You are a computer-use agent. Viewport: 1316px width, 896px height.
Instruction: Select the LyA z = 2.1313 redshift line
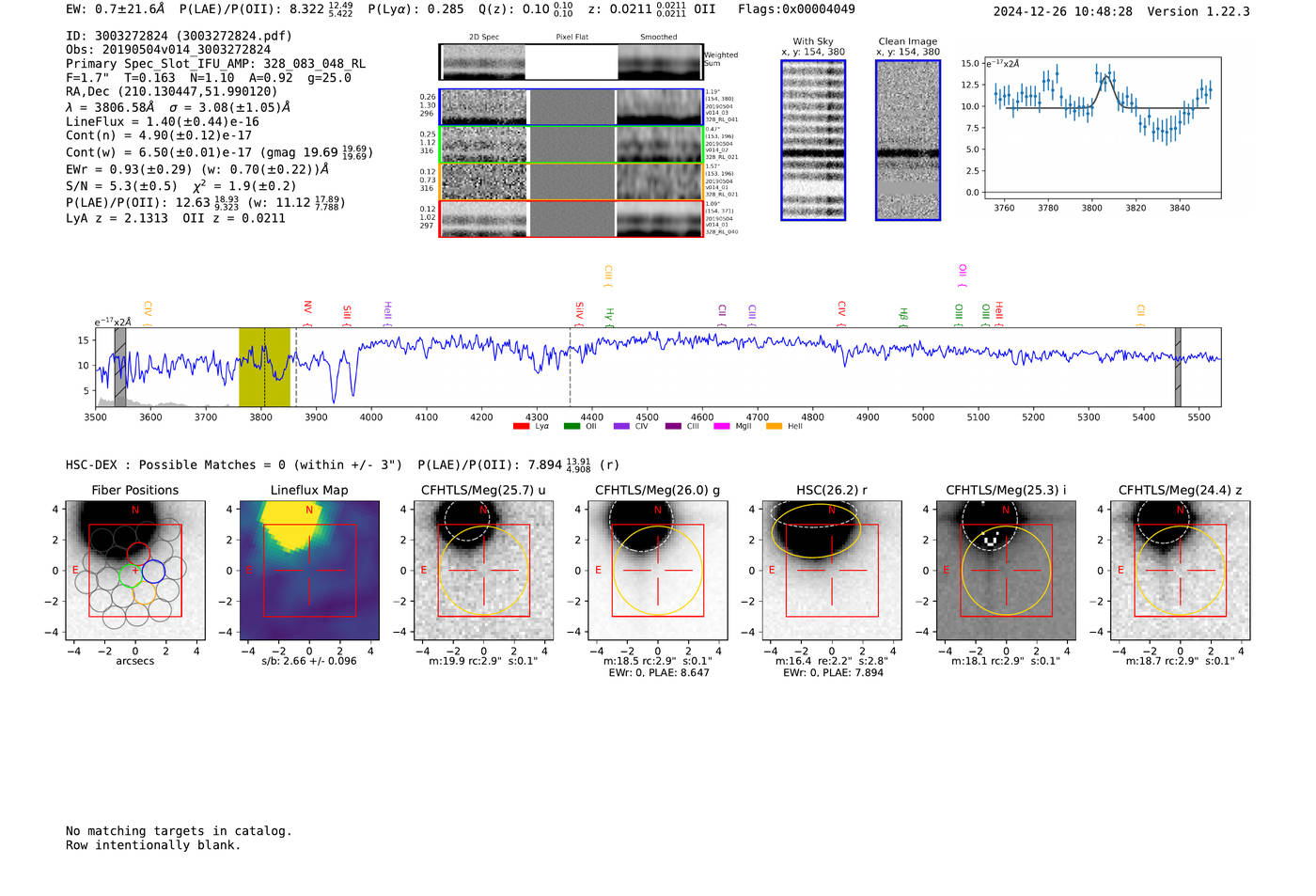(117, 218)
